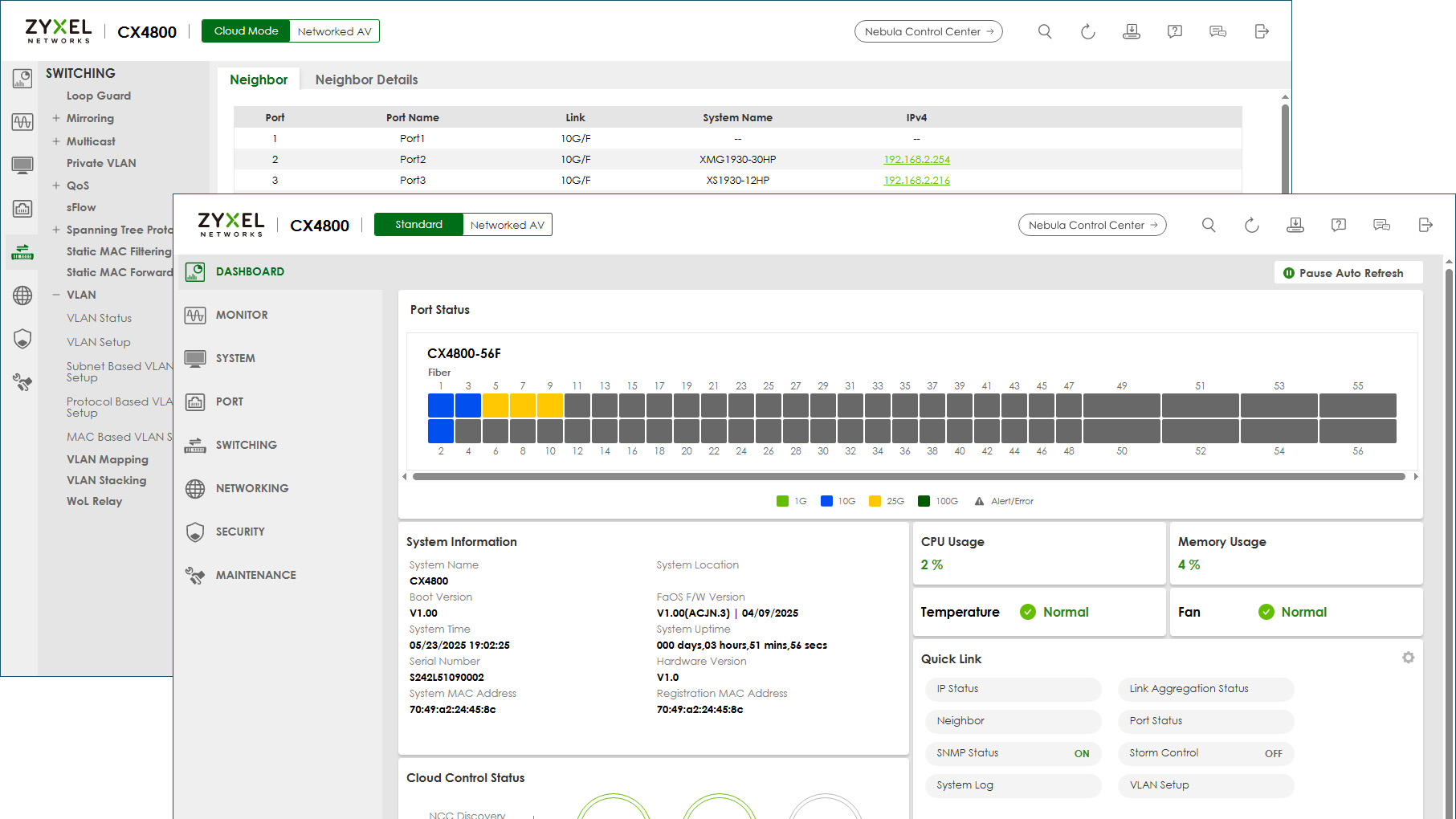Expand QoS in back window menu
The width and height of the screenshot is (1456, 819).
coord(56,185)
